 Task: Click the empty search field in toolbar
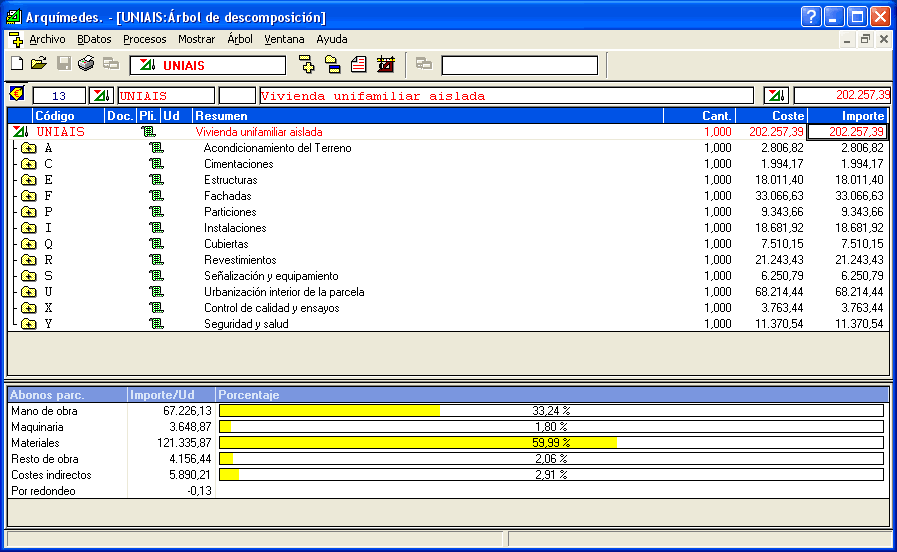tap(520, 65)
